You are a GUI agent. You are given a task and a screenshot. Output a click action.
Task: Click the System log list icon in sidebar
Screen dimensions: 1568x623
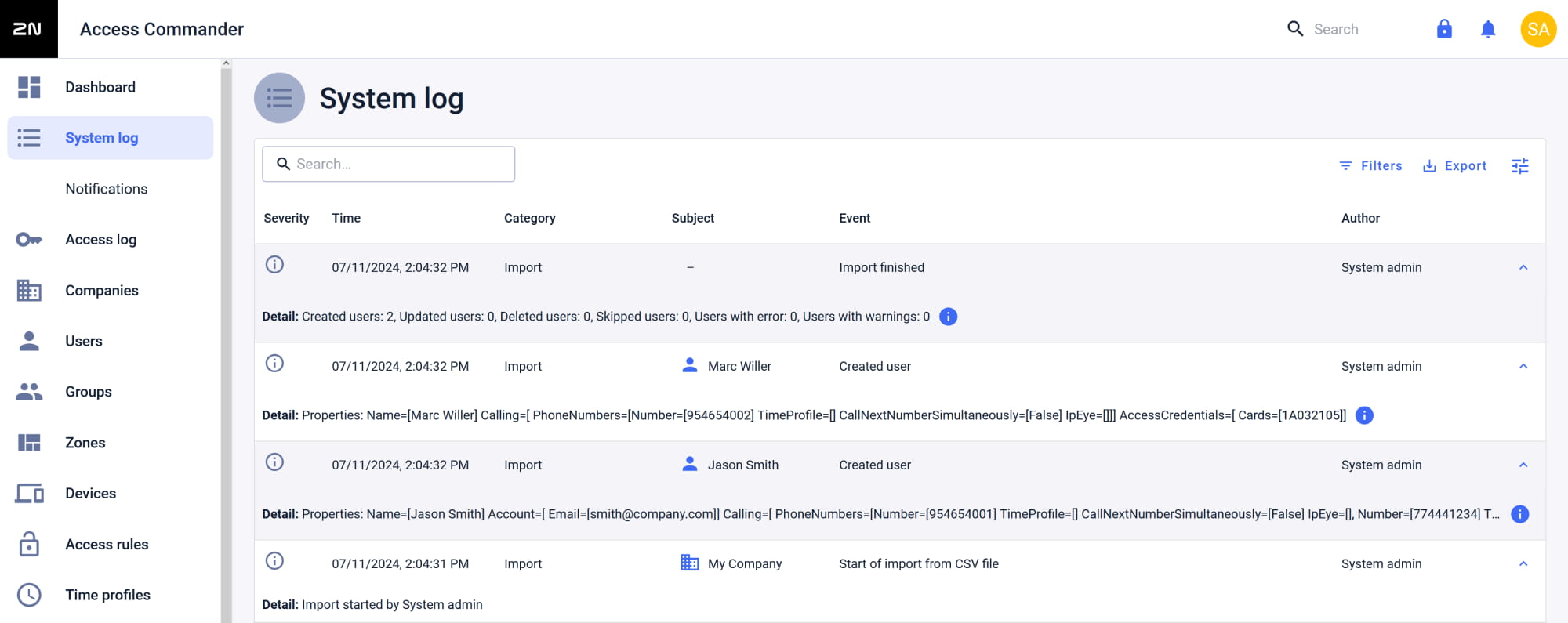[x=29, y=138]
